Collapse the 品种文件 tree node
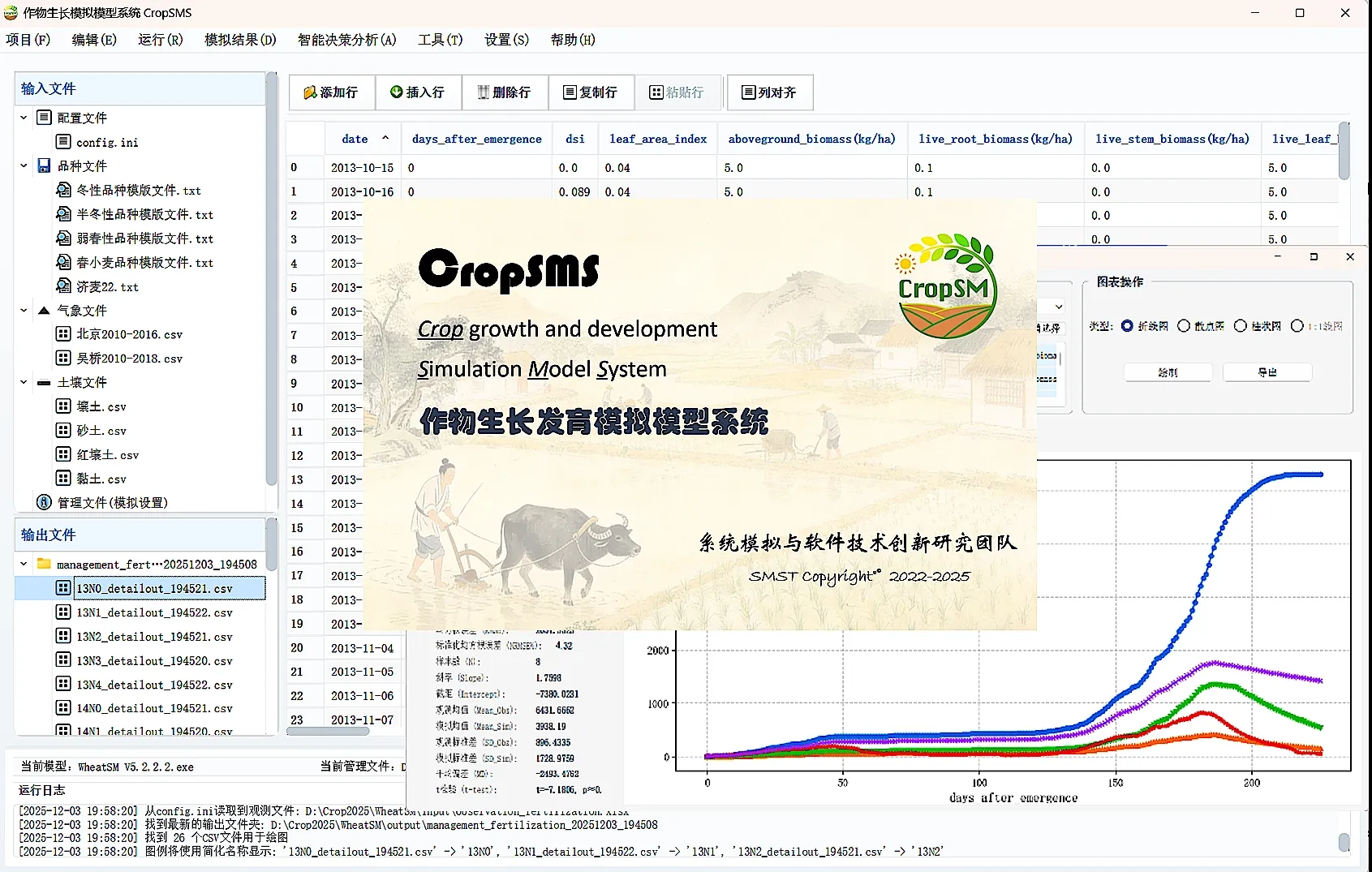This screenshot has height=872, width=1372. (24, 165)
